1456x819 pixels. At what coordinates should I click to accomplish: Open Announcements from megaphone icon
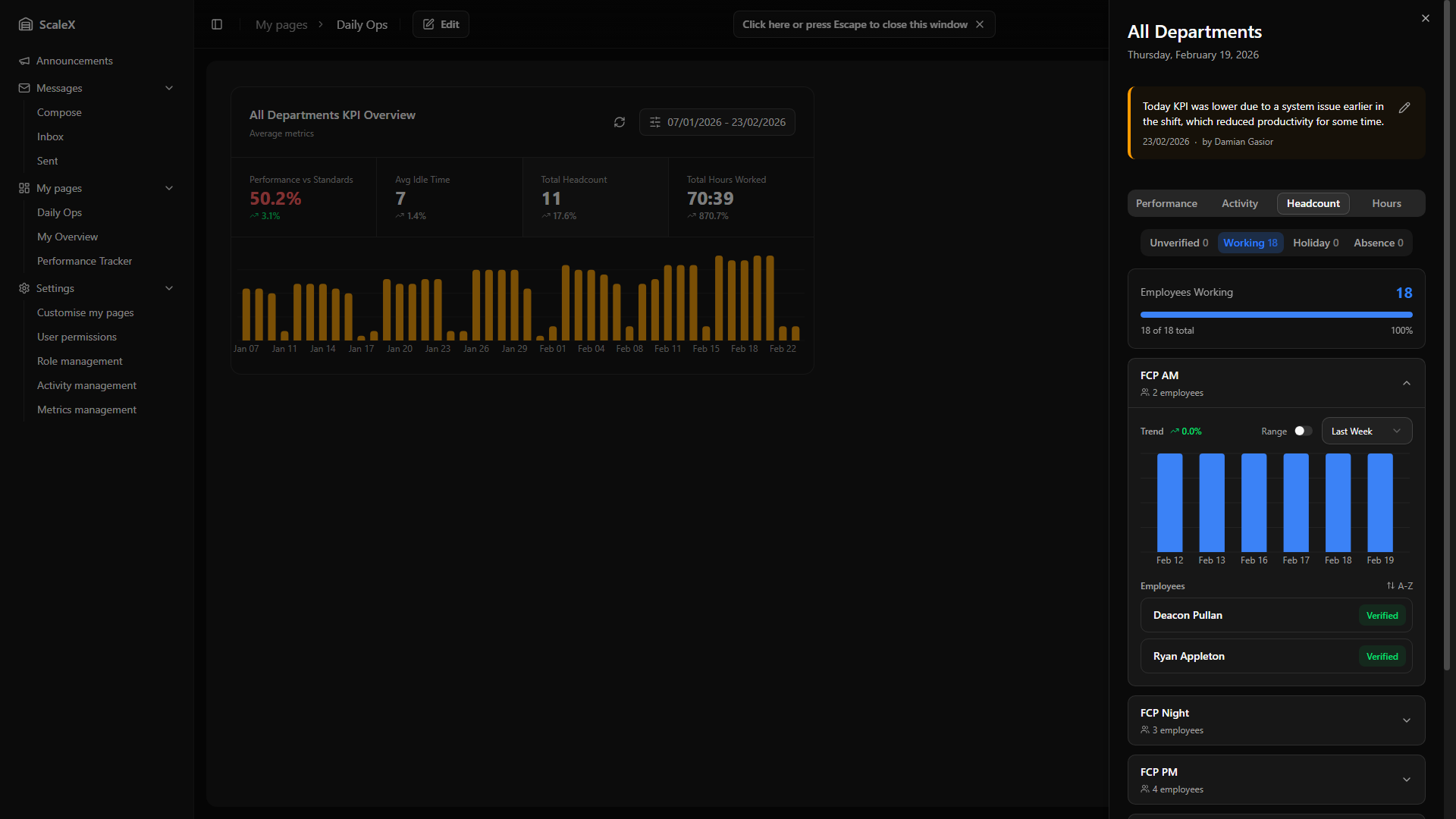coord(24,61)
